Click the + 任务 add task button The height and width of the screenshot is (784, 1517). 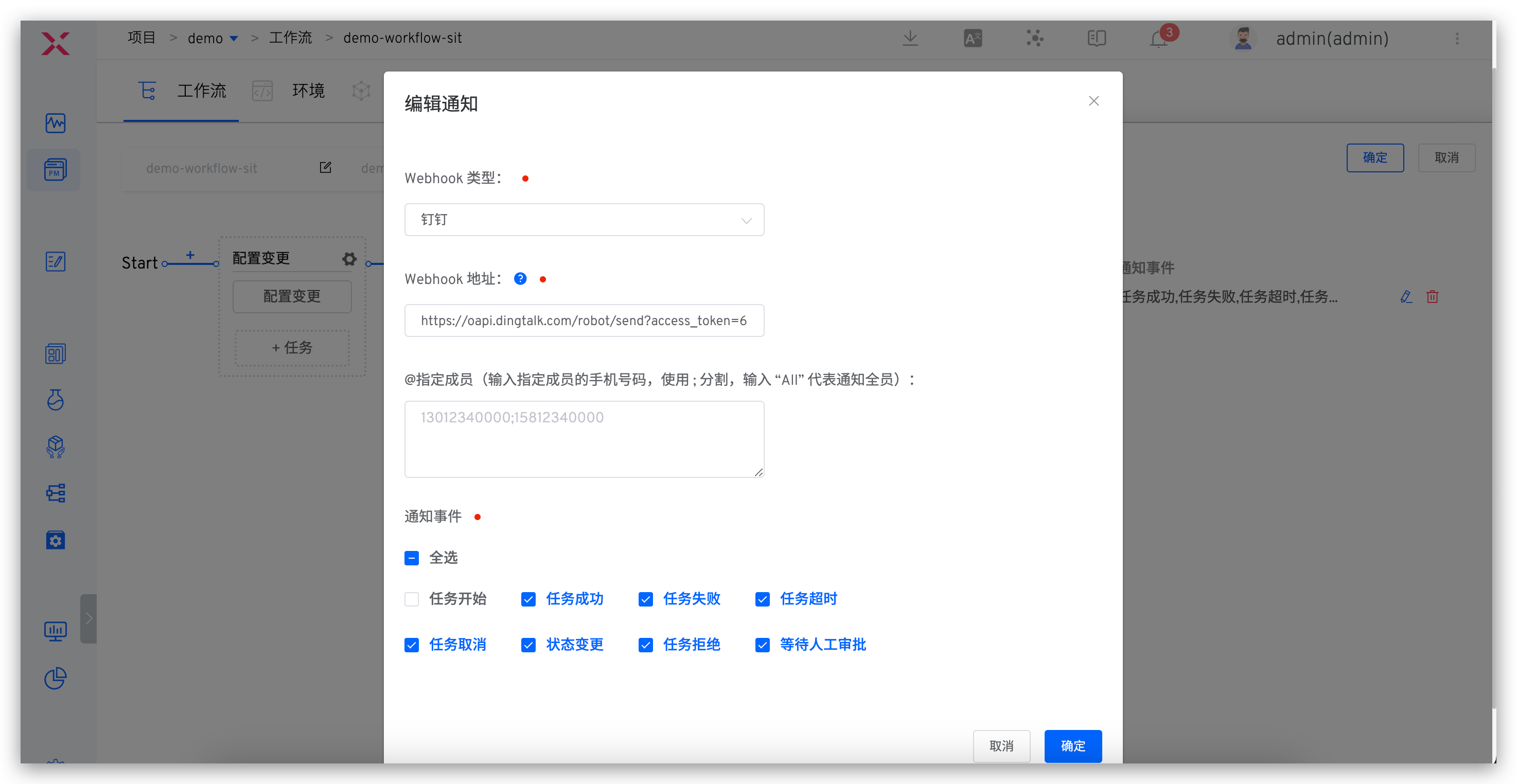(292, 347)
